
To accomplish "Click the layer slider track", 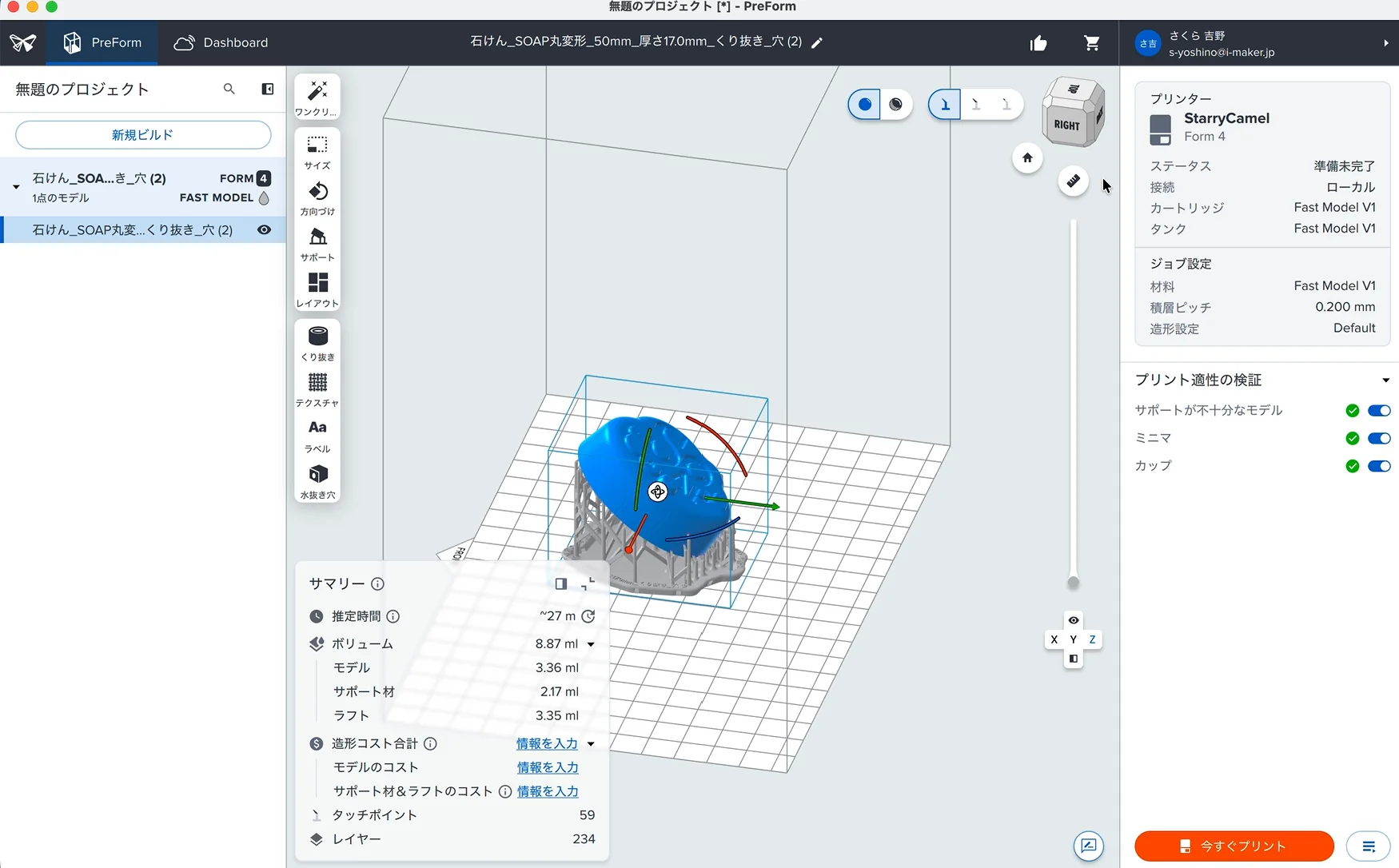I will [x=1073, y=400].
